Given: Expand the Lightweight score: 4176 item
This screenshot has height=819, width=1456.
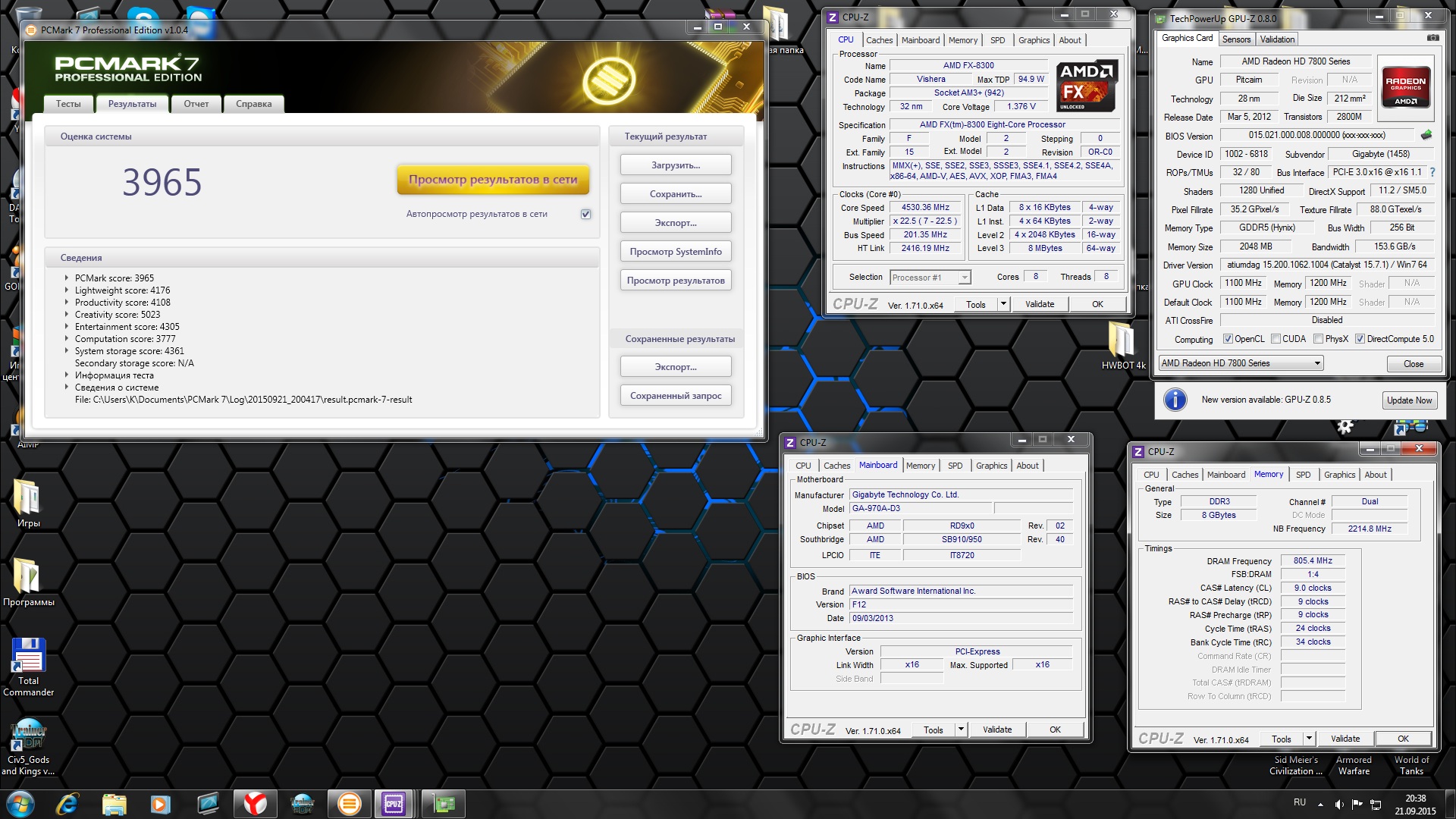Looking at the screenshot, I should (x=67, y=290).
